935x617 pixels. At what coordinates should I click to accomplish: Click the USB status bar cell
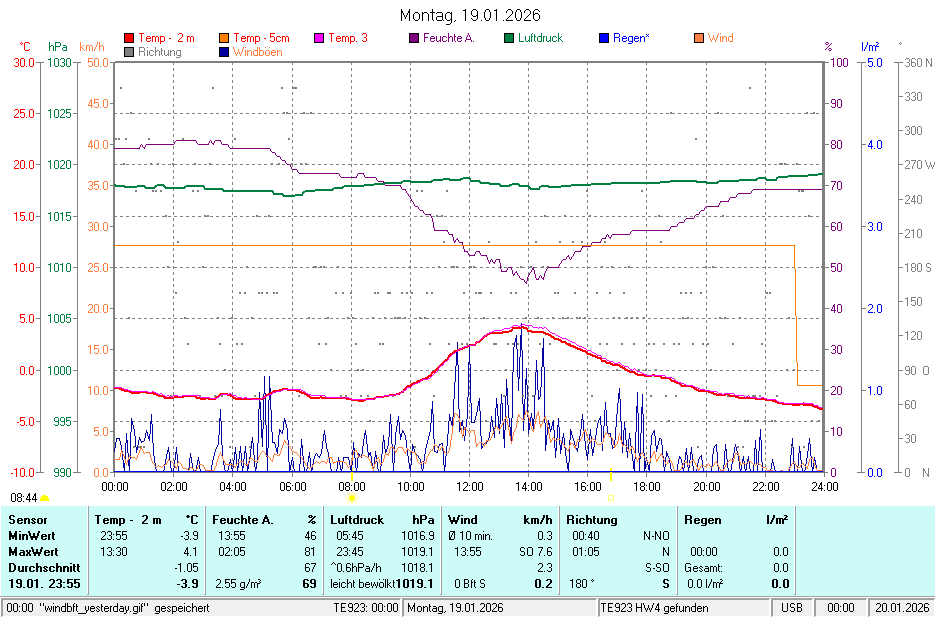click(x=791, y=608)
